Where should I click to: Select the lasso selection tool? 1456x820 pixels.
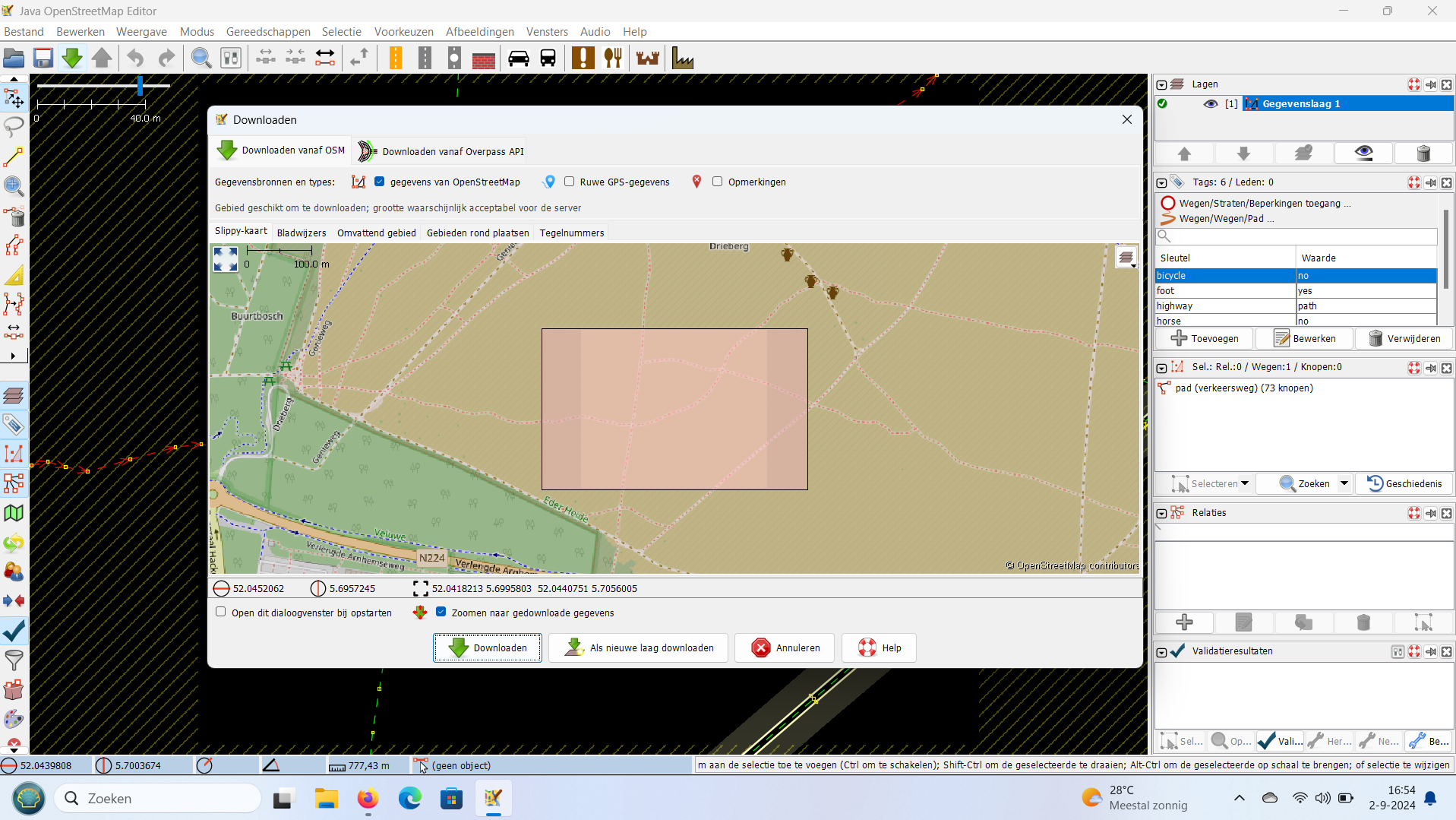[x=14, y=127]
